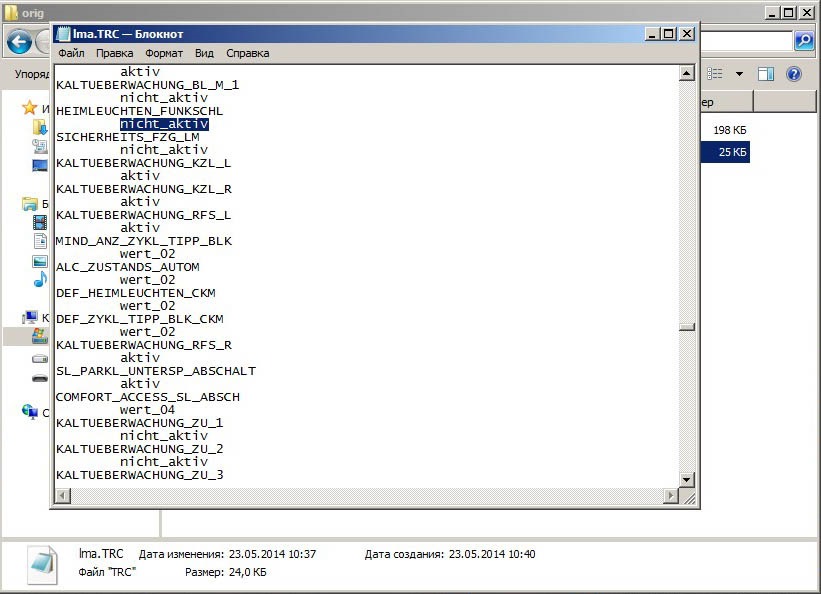This screenshot has height=594, width=821.
Task: Minimize the Notepad window
Action: (652, 34)
